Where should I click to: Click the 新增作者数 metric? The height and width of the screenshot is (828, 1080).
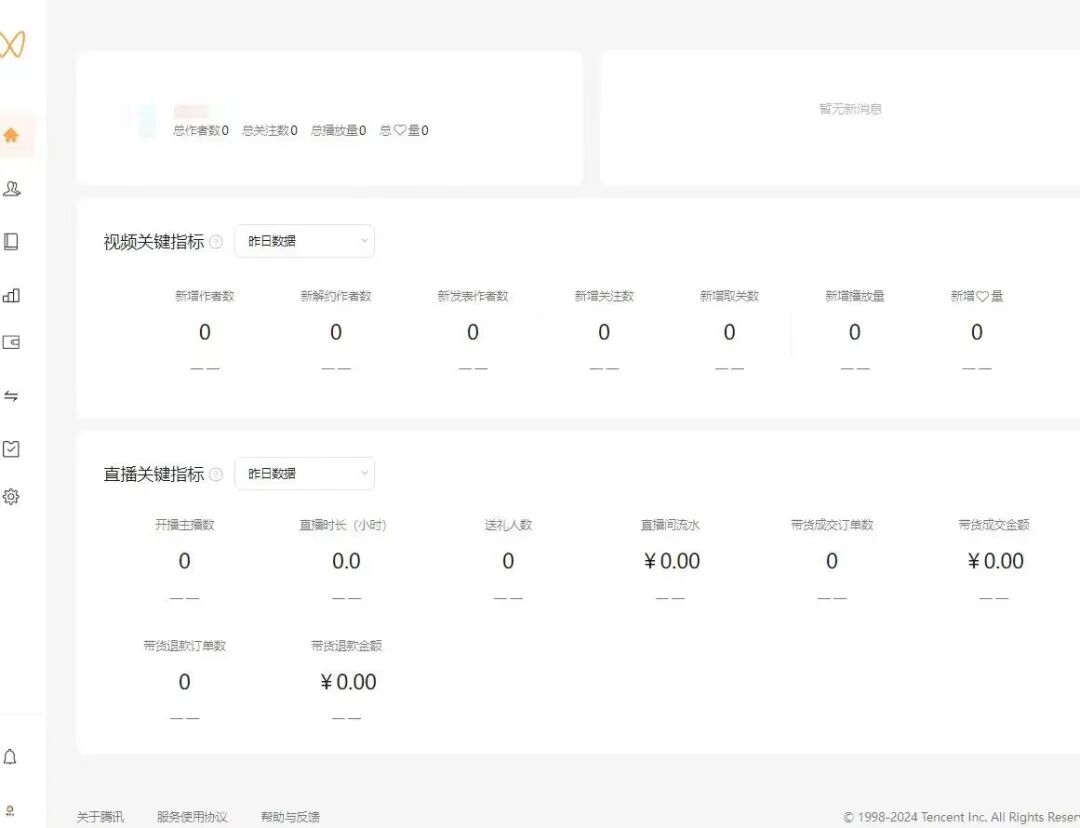[x=205, y=333]
